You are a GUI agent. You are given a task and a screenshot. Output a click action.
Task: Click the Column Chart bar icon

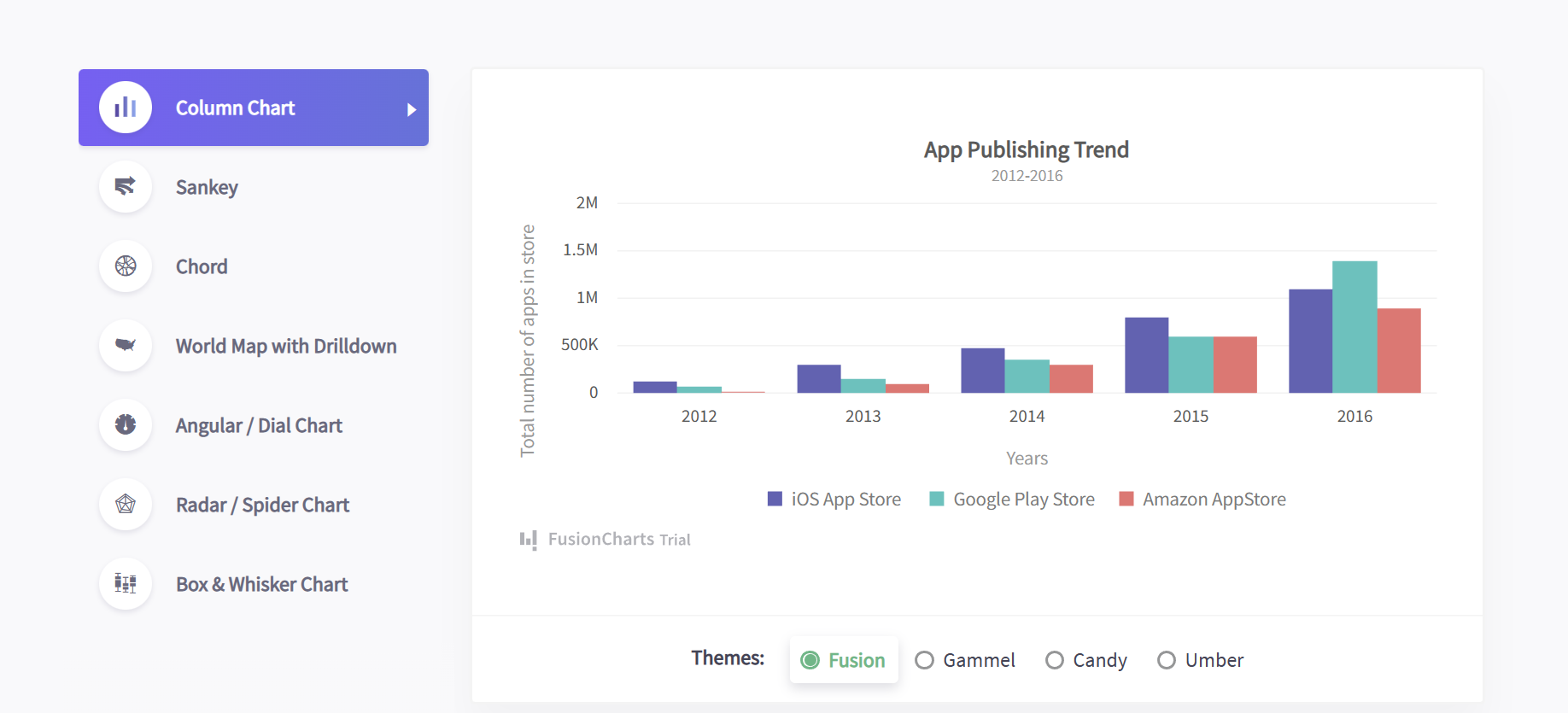point(126,108)
